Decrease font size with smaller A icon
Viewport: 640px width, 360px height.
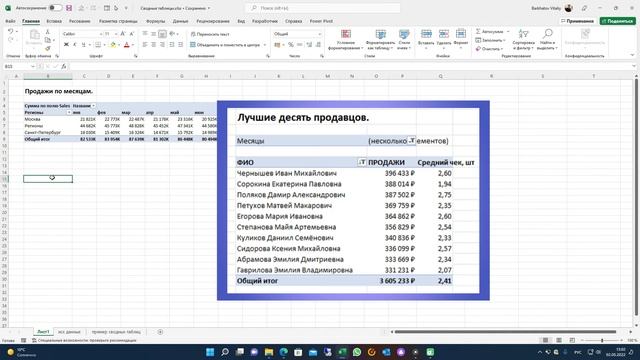pos(132,34)
